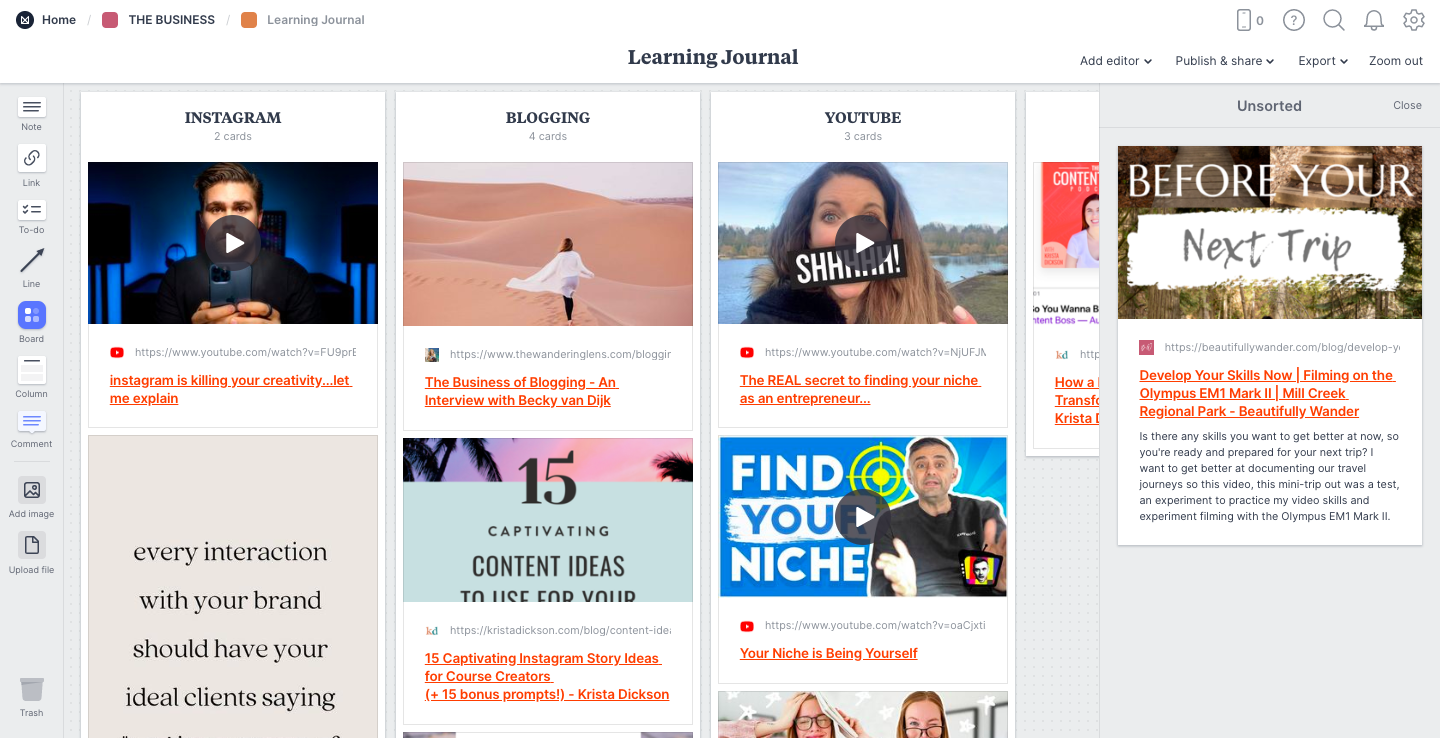Play the instagram killing creativity video
This screenshot has width=1440, height=738.
pyautogui.click(x=233, y=242)
